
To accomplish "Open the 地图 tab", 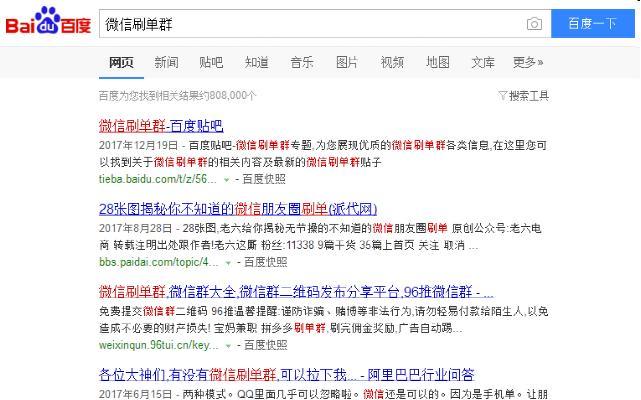I will pyautogui.click(x=437, y=62).
